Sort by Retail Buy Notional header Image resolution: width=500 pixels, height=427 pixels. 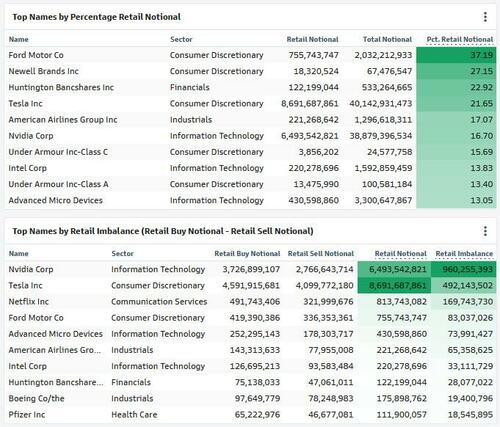[247, 254]
